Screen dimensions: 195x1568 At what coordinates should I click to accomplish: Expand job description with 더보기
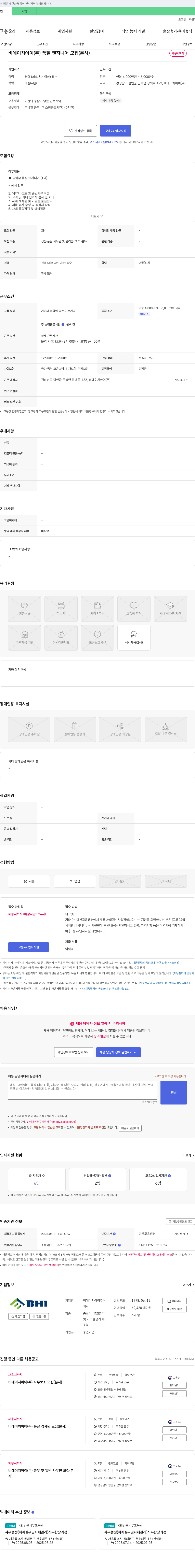coord(97,216)
